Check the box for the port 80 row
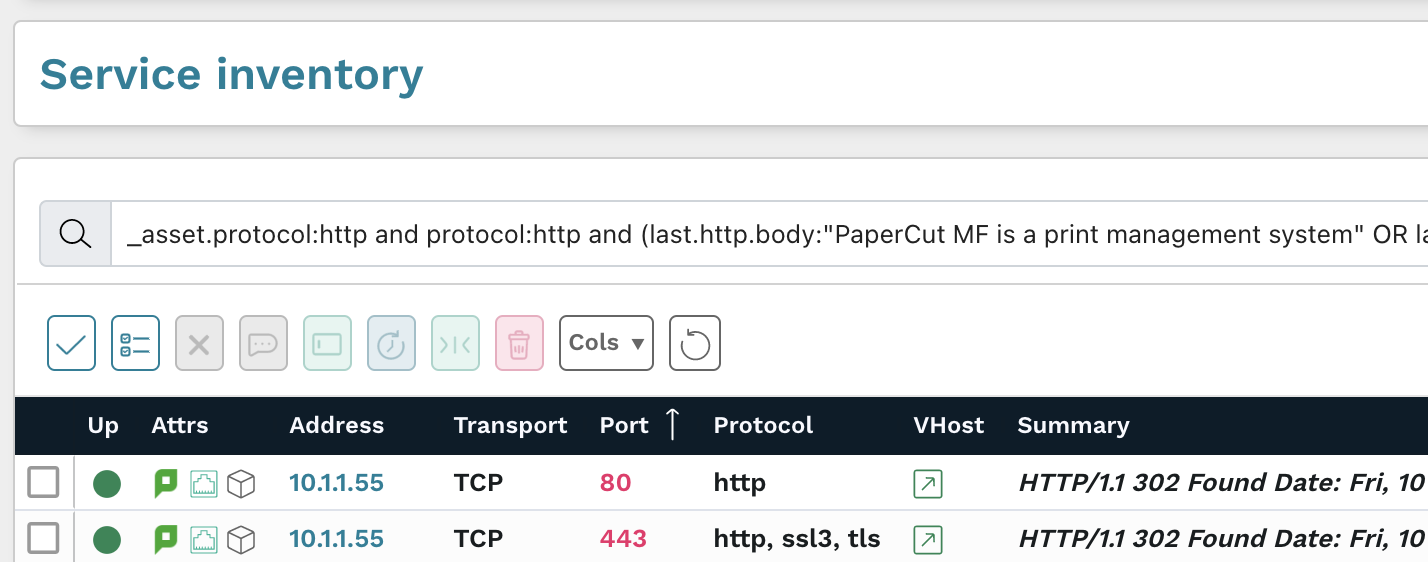This screenshot has width=1428, height=562. (x=43, y=483)
